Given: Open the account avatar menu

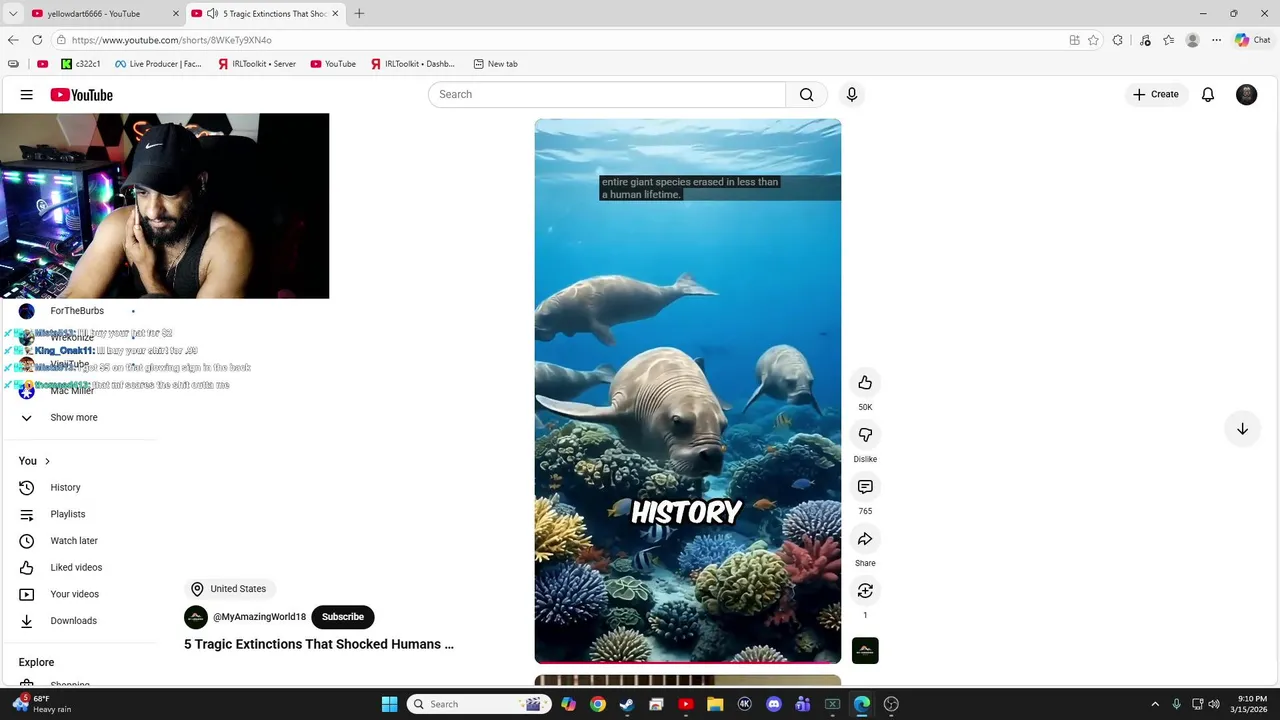Looking at the screenshot, I should pyautogui.click(x=1246, y=94).
